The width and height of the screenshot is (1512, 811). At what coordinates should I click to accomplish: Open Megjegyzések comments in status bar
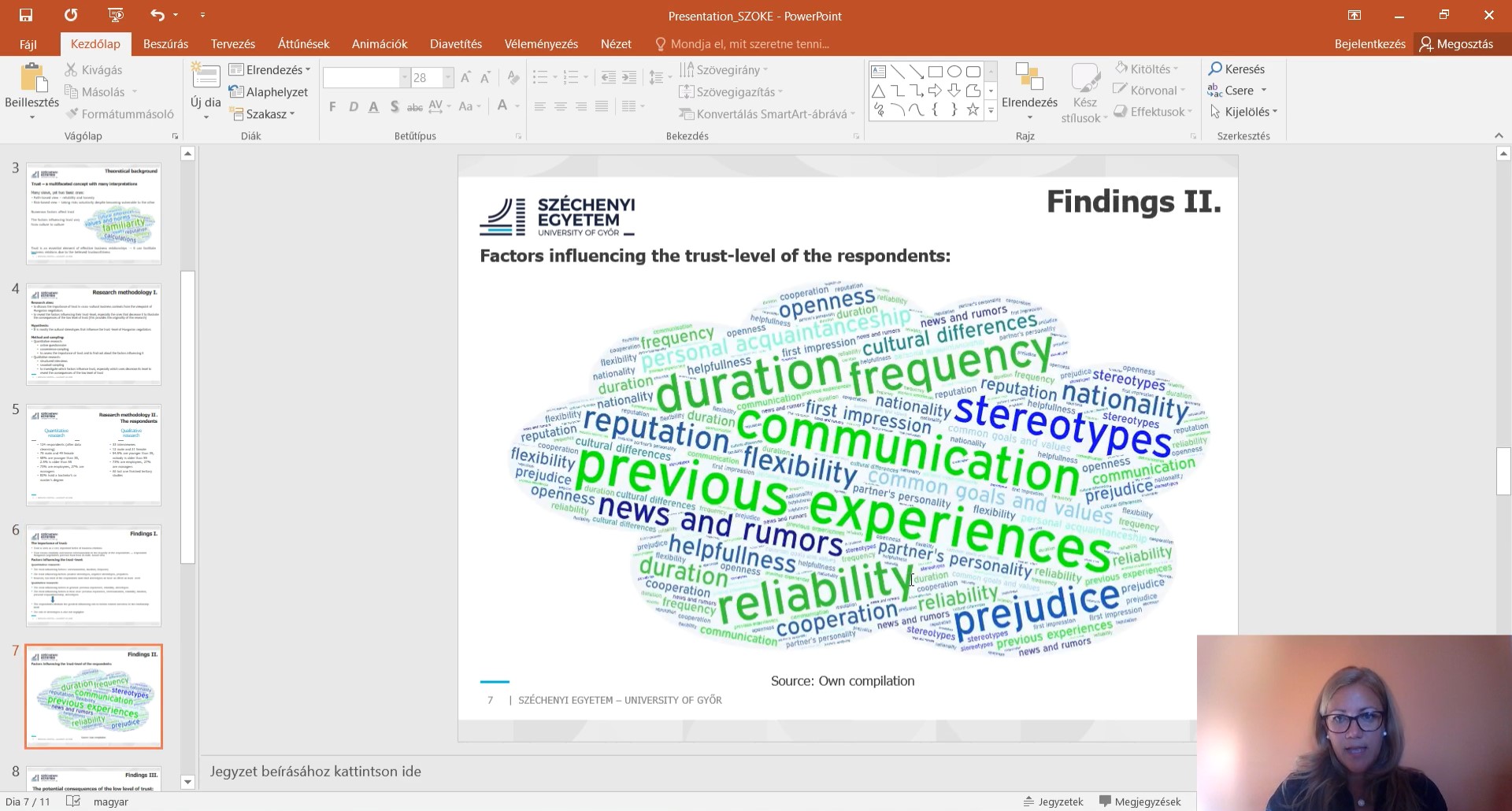tap(1140, 802)
